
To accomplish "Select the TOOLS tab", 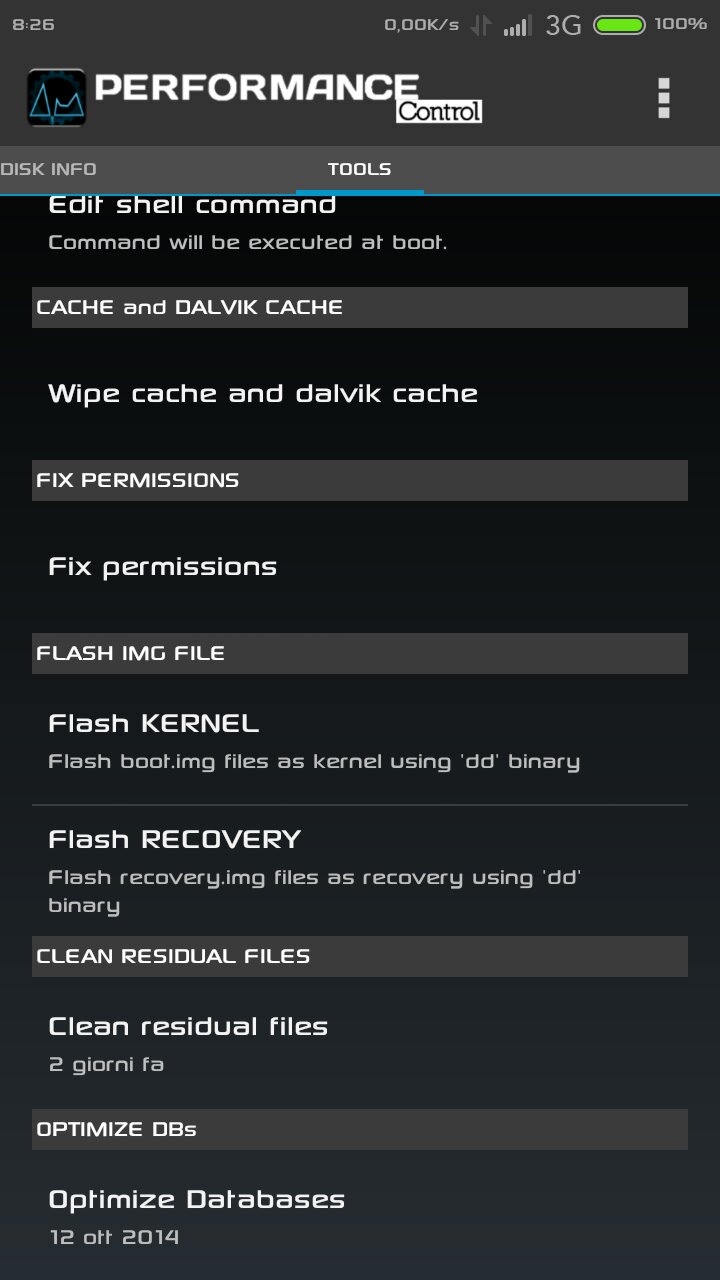I will tap(360, 169).
